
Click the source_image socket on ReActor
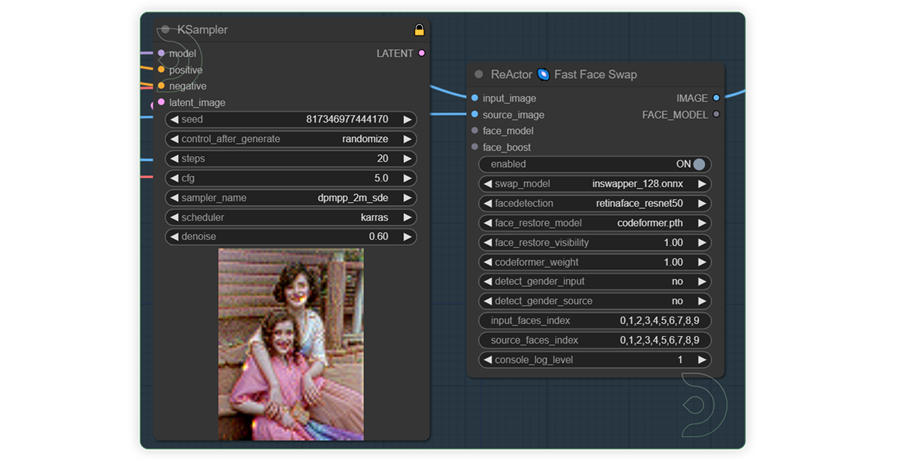click(x=475, y=114)
